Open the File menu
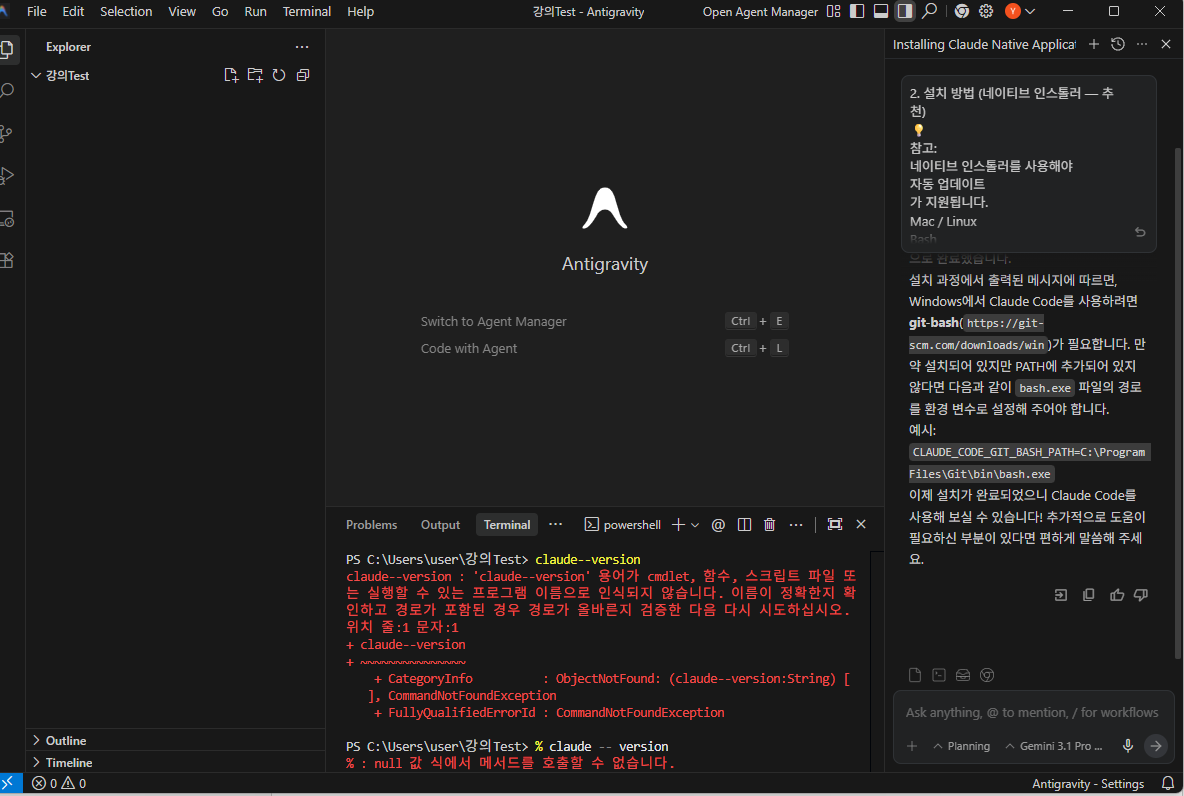This screenshot has width=1184, height=796. pyautogui.click(x=36, y=11)
